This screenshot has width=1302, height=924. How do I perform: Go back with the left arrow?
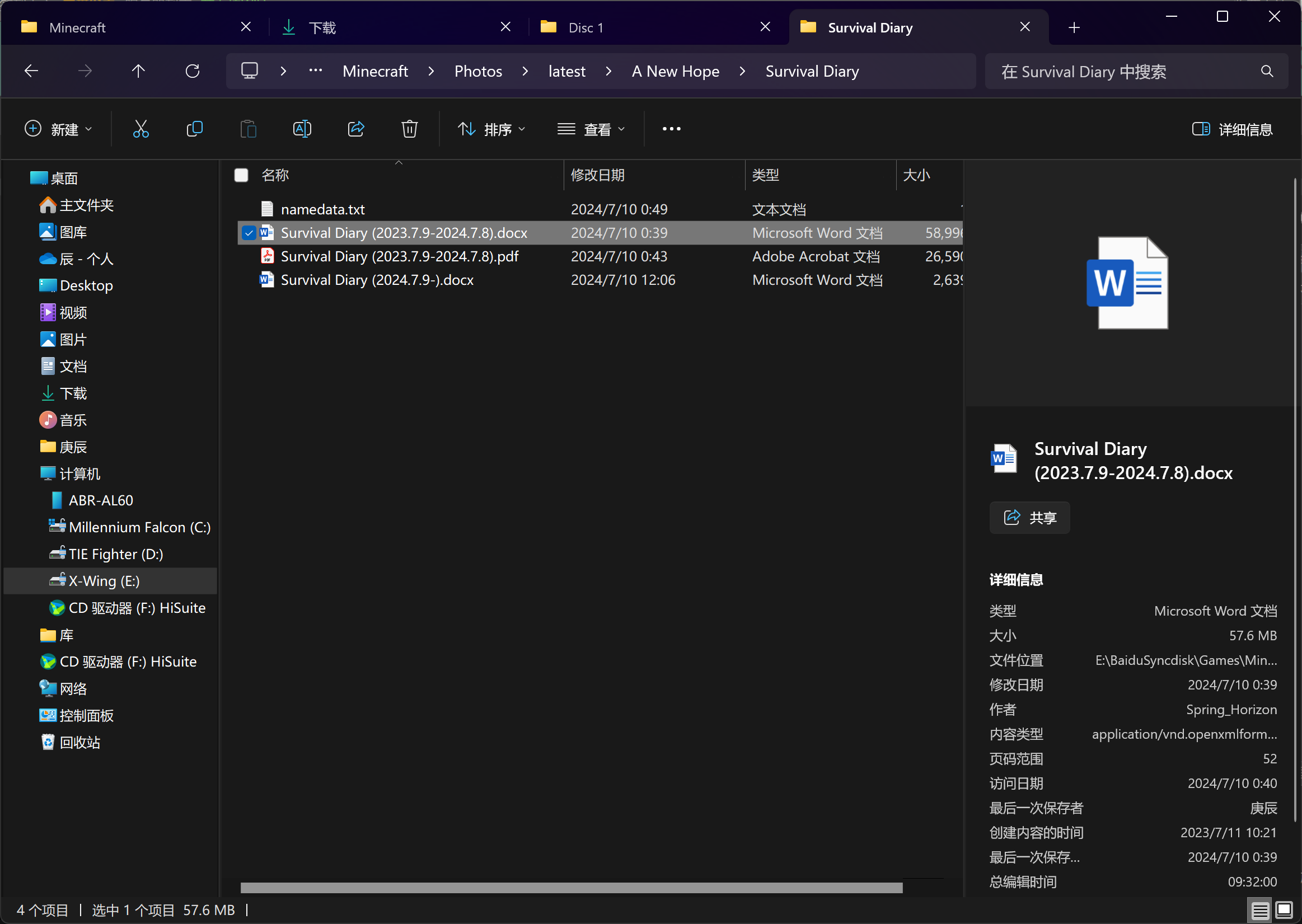[31, 71]
